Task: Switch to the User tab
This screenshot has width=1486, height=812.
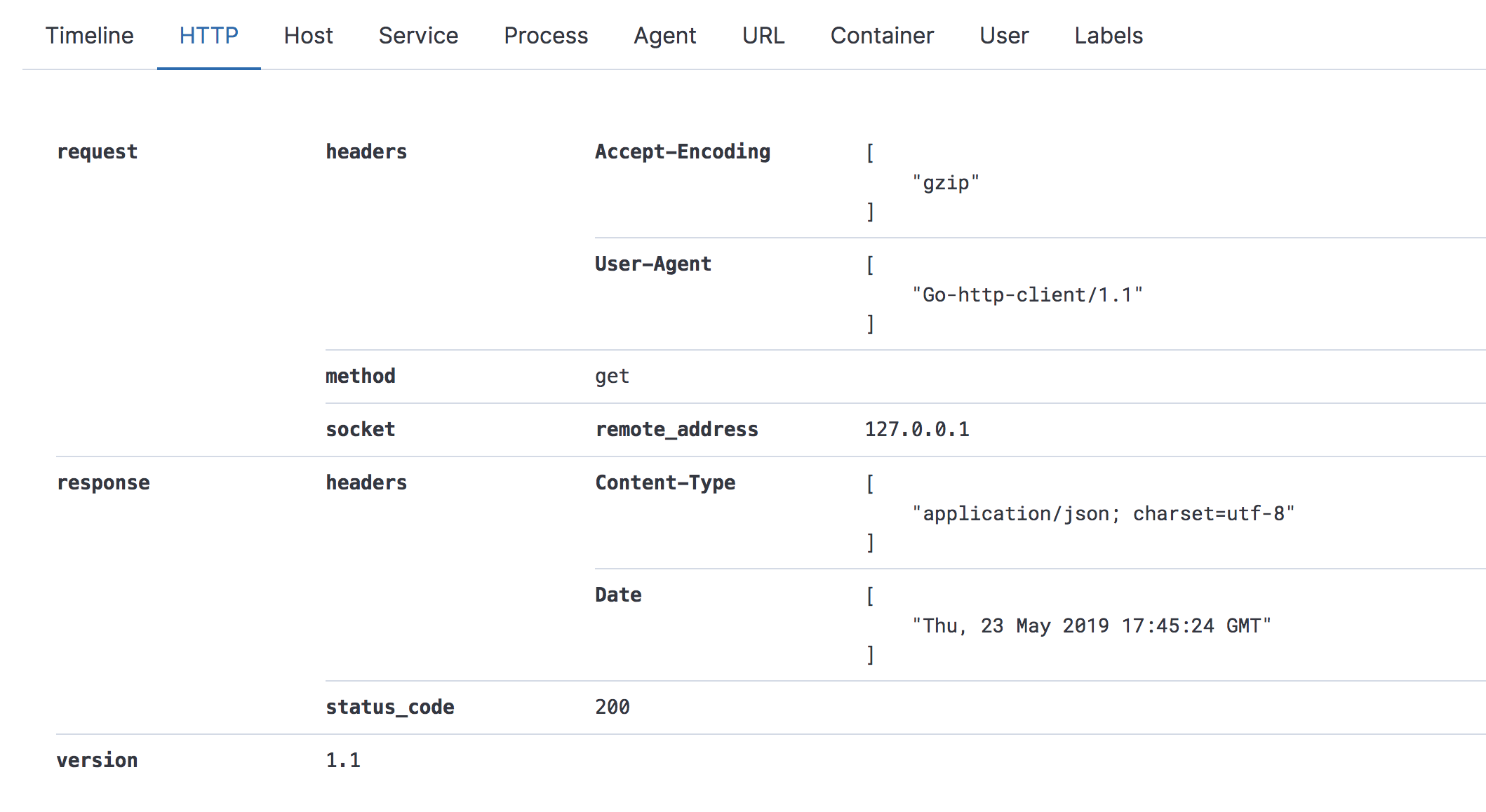Action: click(1005, 35)
